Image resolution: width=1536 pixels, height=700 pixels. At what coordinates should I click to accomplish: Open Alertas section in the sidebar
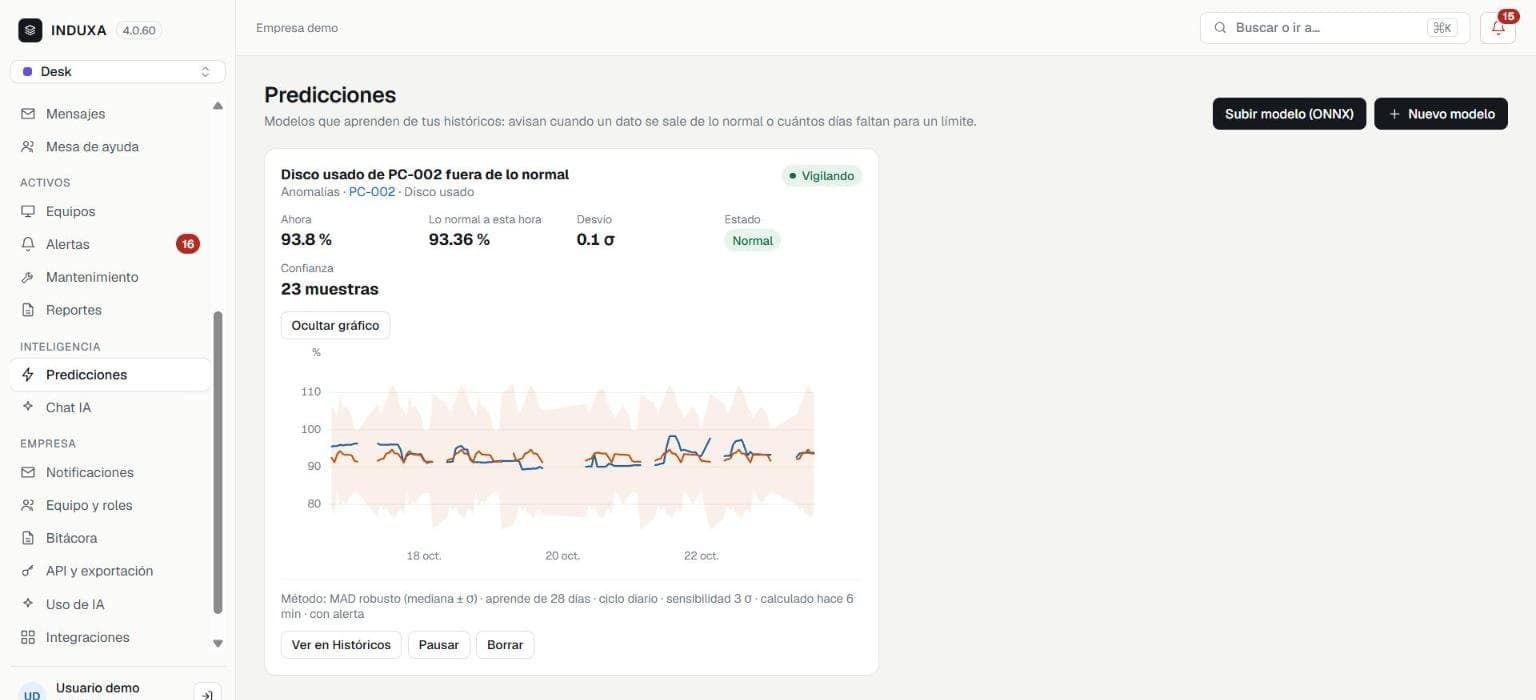110,244
